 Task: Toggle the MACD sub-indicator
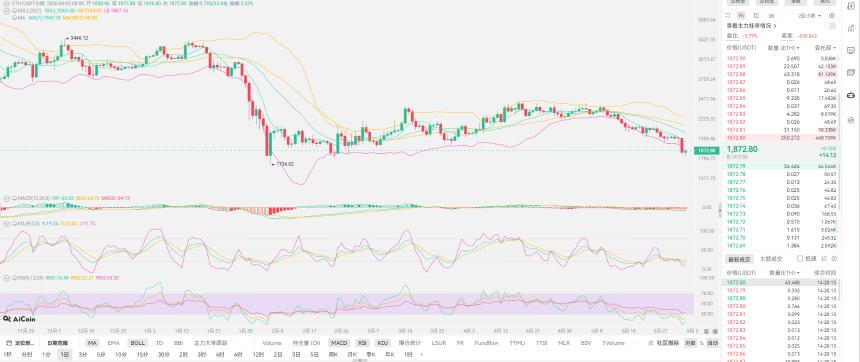coord(339,343)
